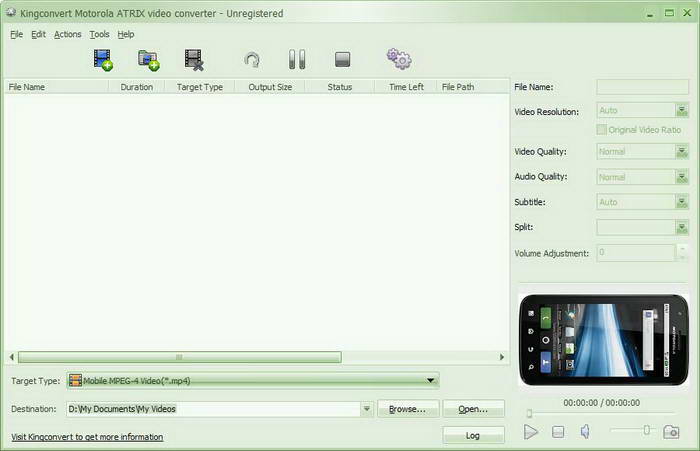Click the Stop conversion square icon

click(343, 60)
